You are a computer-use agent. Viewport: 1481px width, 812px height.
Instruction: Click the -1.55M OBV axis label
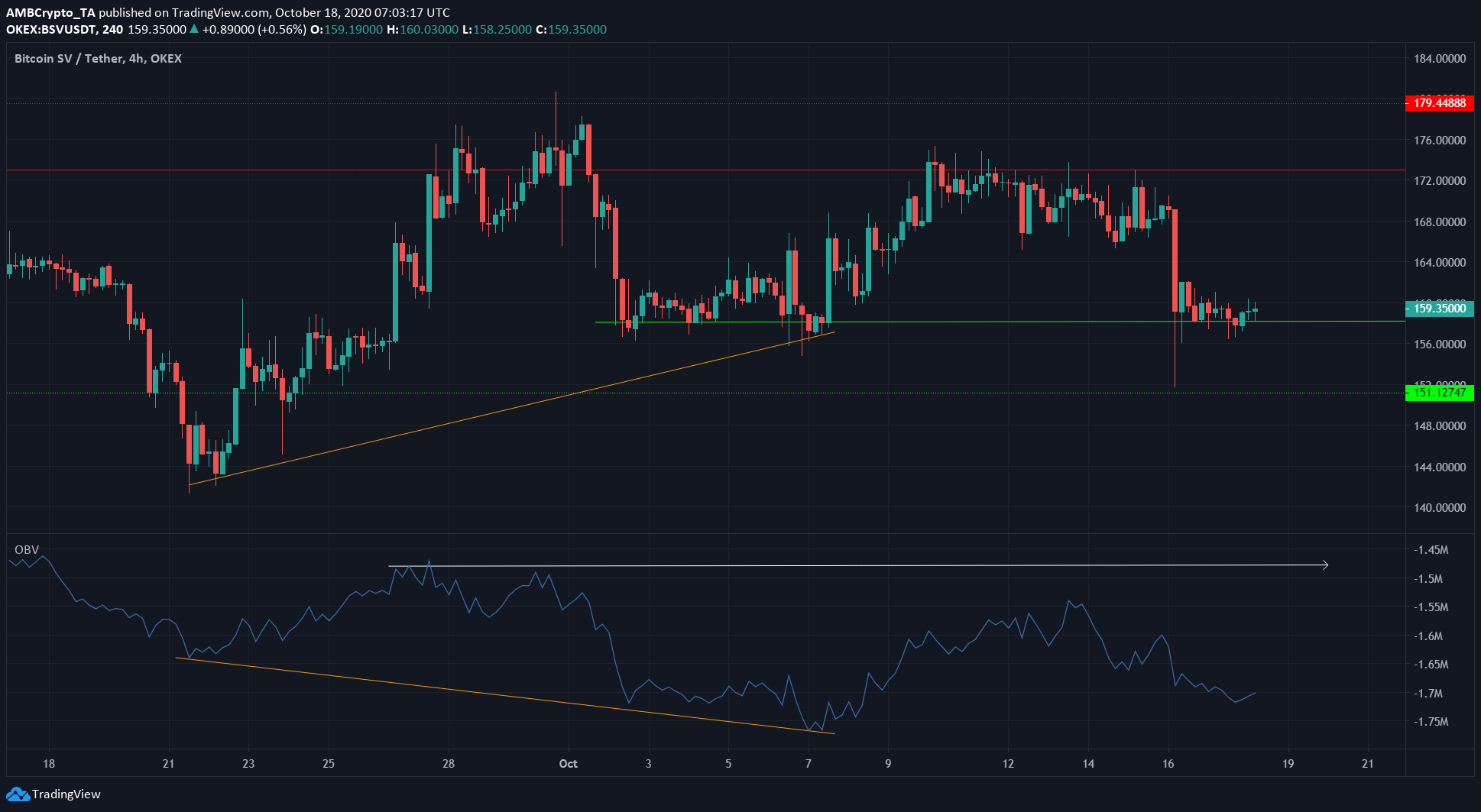tap(1431, 607)
